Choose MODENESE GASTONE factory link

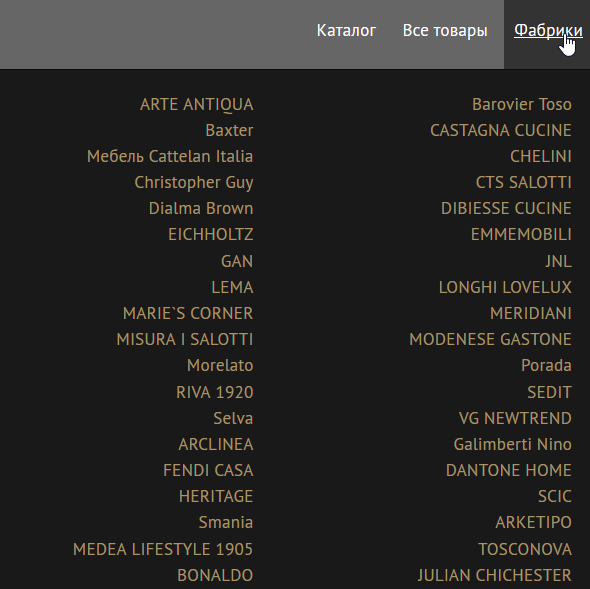[490, 339]
